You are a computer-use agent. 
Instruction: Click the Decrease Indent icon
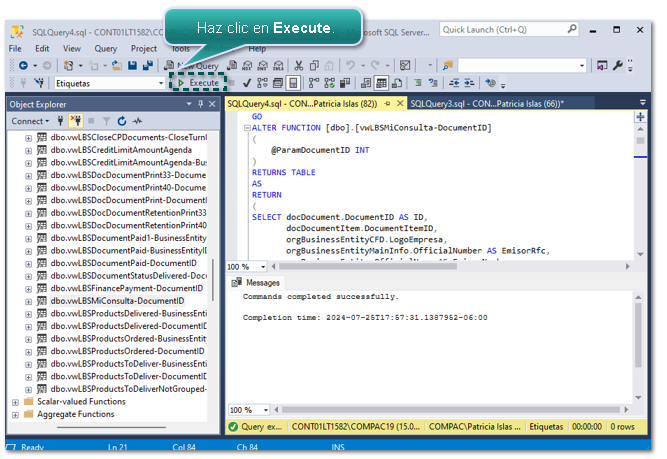point(454,83)
